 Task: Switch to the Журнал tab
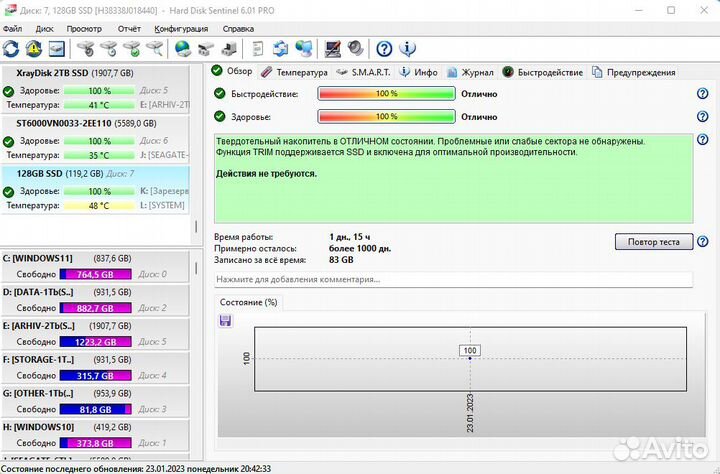pos(470,73)
